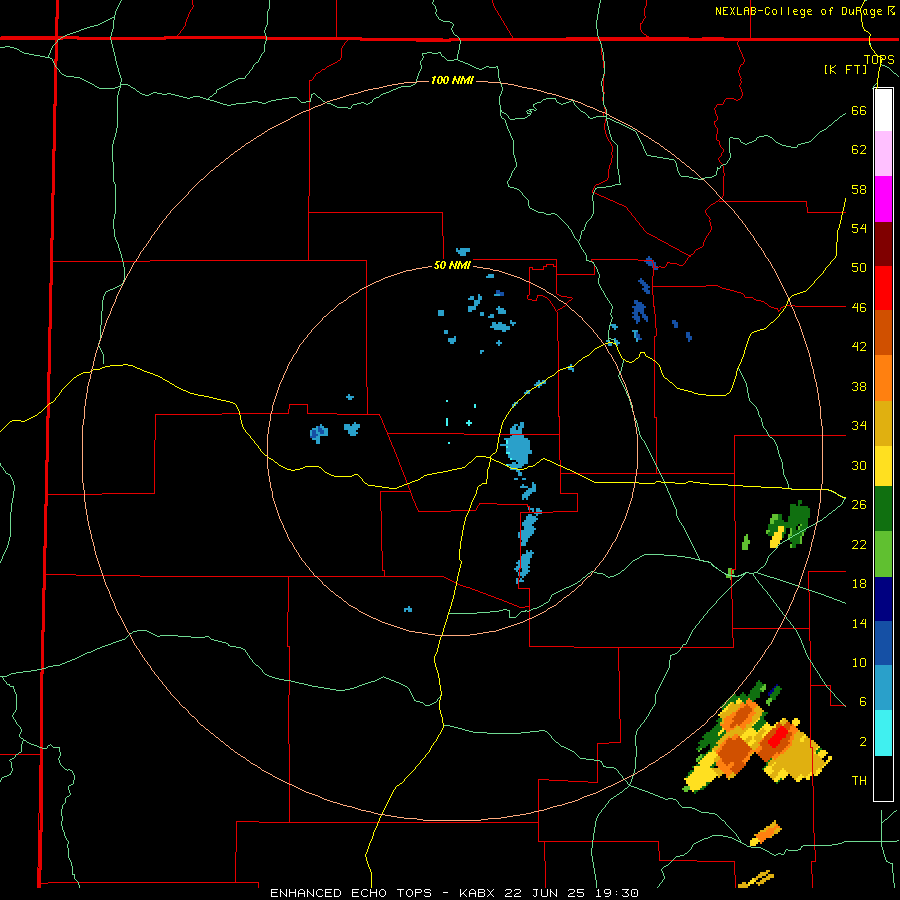Click the bright red storm core echo

pyautogui.click(x=777, y=738)
